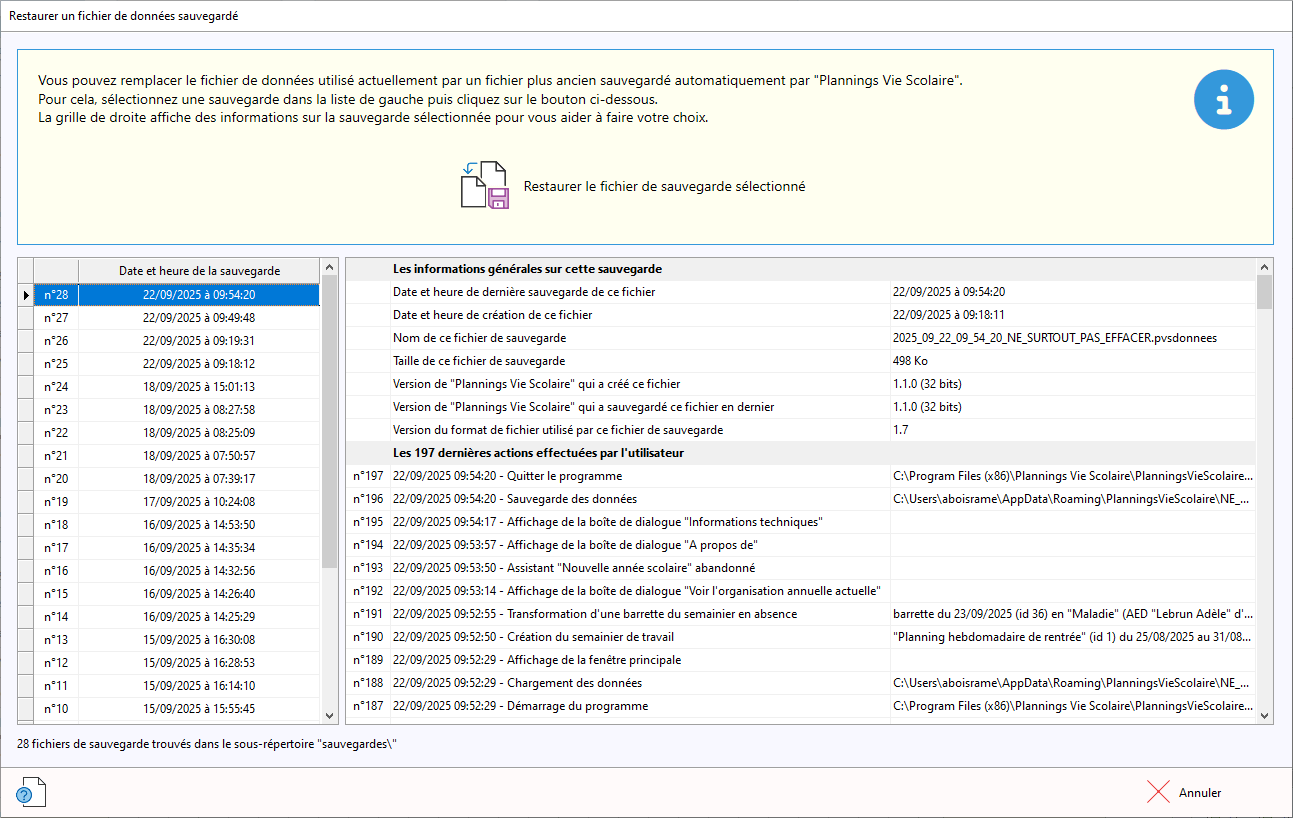Select row n°28 indicator arrow

[x=26, y=295]
